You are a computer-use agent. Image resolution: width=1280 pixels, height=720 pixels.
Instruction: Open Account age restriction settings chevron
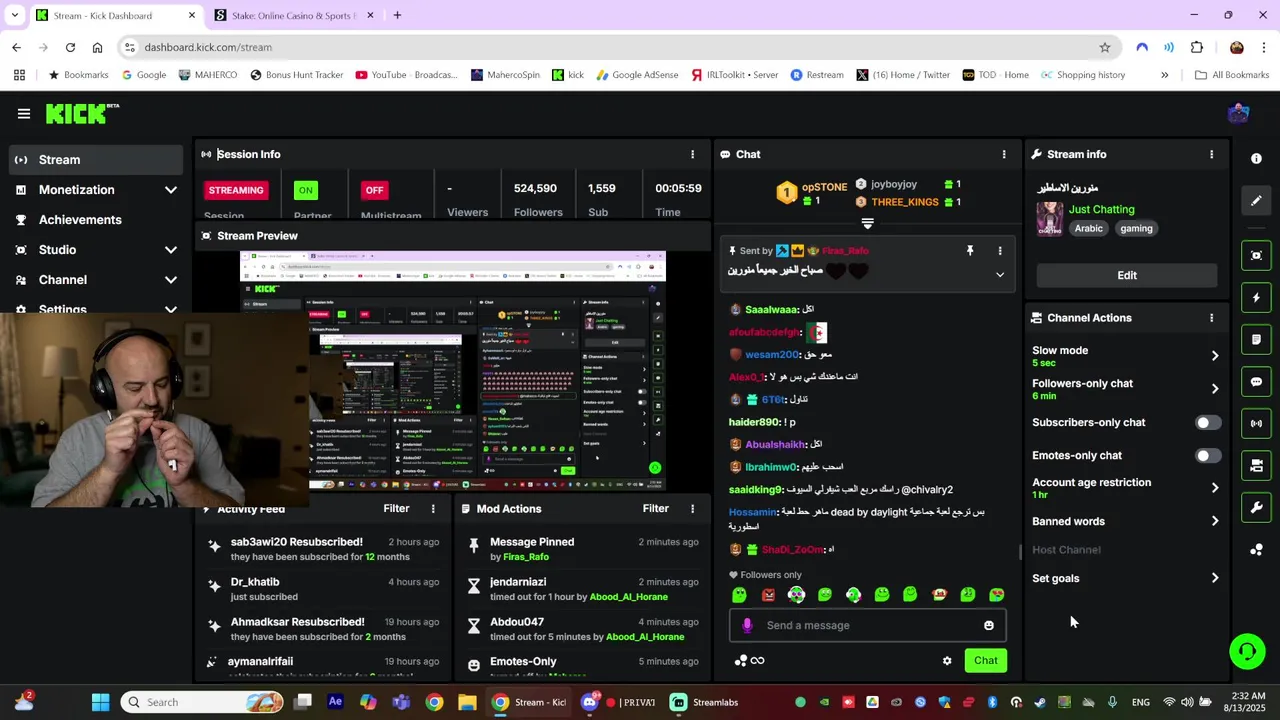coord(1215,488)
